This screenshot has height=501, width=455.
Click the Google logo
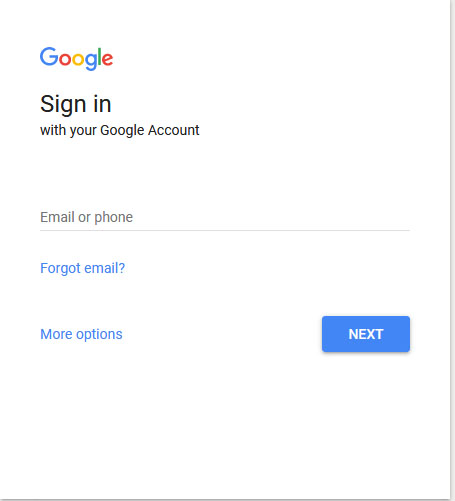click(76, 59)
